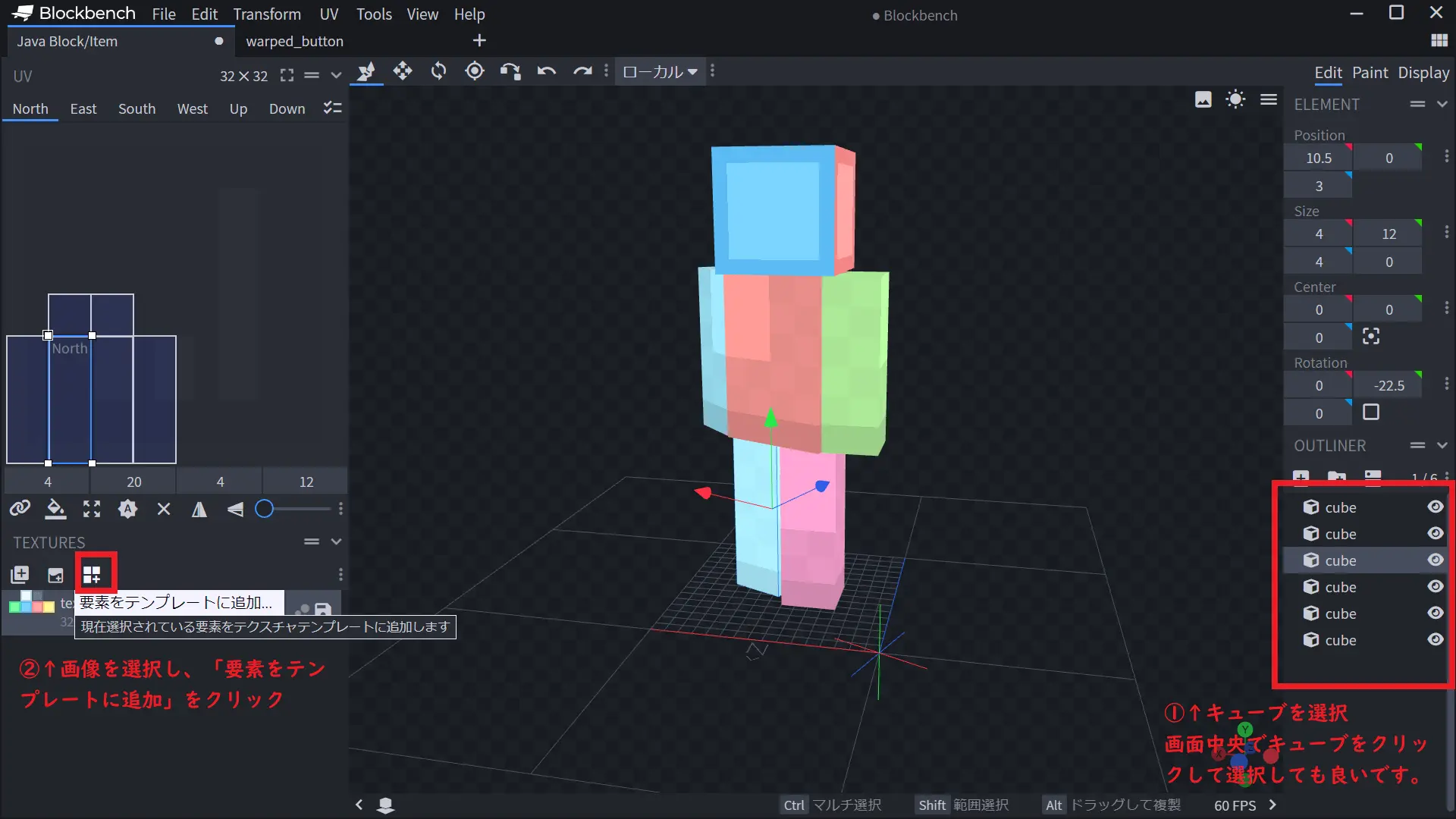Select the Pivot tool icon

coord(475,71)
